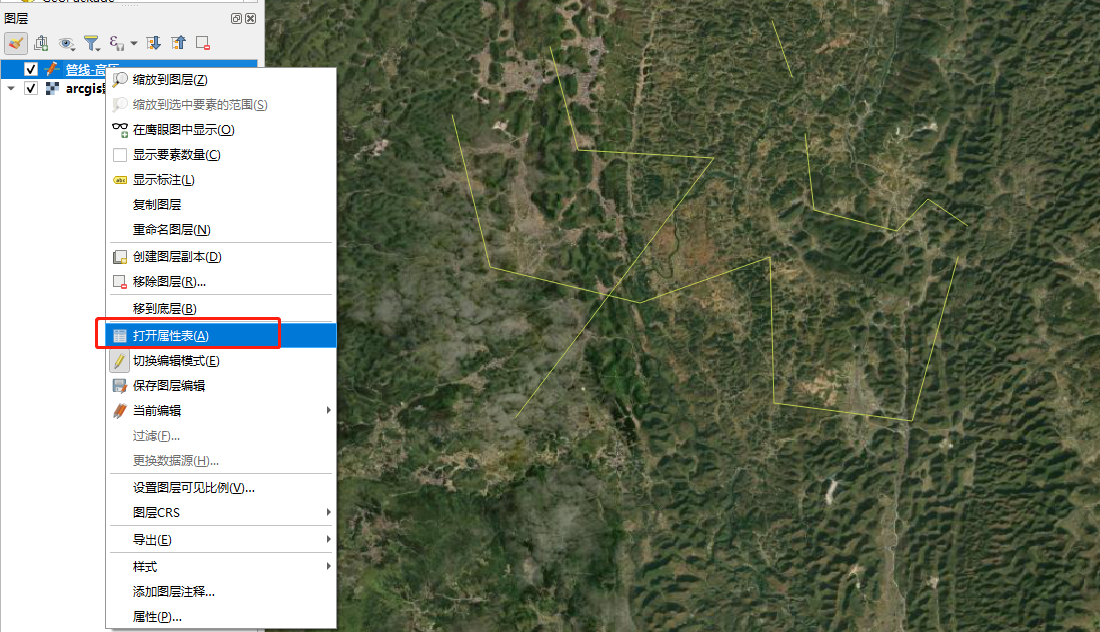Screen dimensions: 1100x632
Task: Toggle 切换编辑模式(E) menu entry
Action: (221, 361)
